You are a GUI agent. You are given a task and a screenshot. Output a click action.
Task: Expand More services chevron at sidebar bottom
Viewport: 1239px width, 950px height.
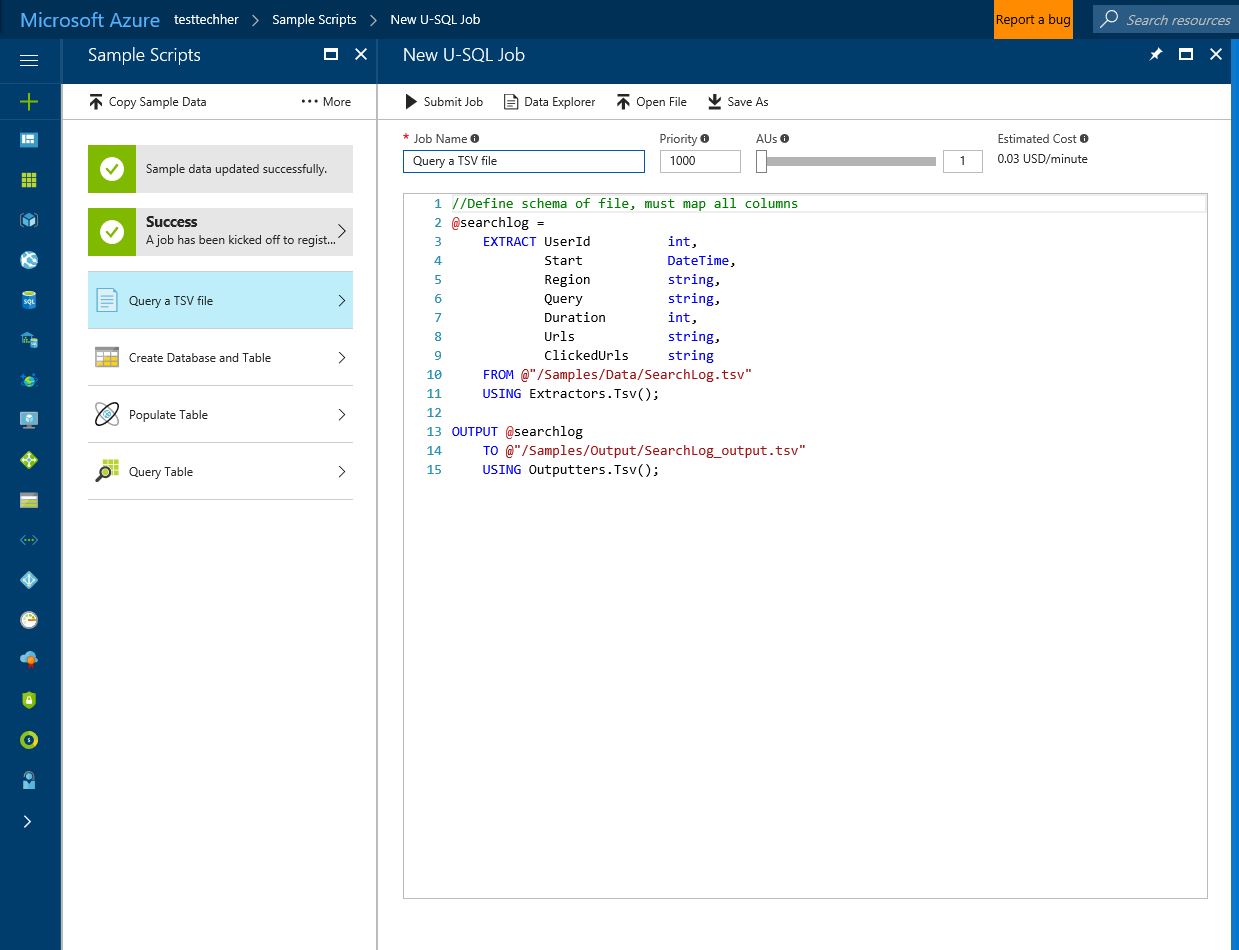point(27,821)
